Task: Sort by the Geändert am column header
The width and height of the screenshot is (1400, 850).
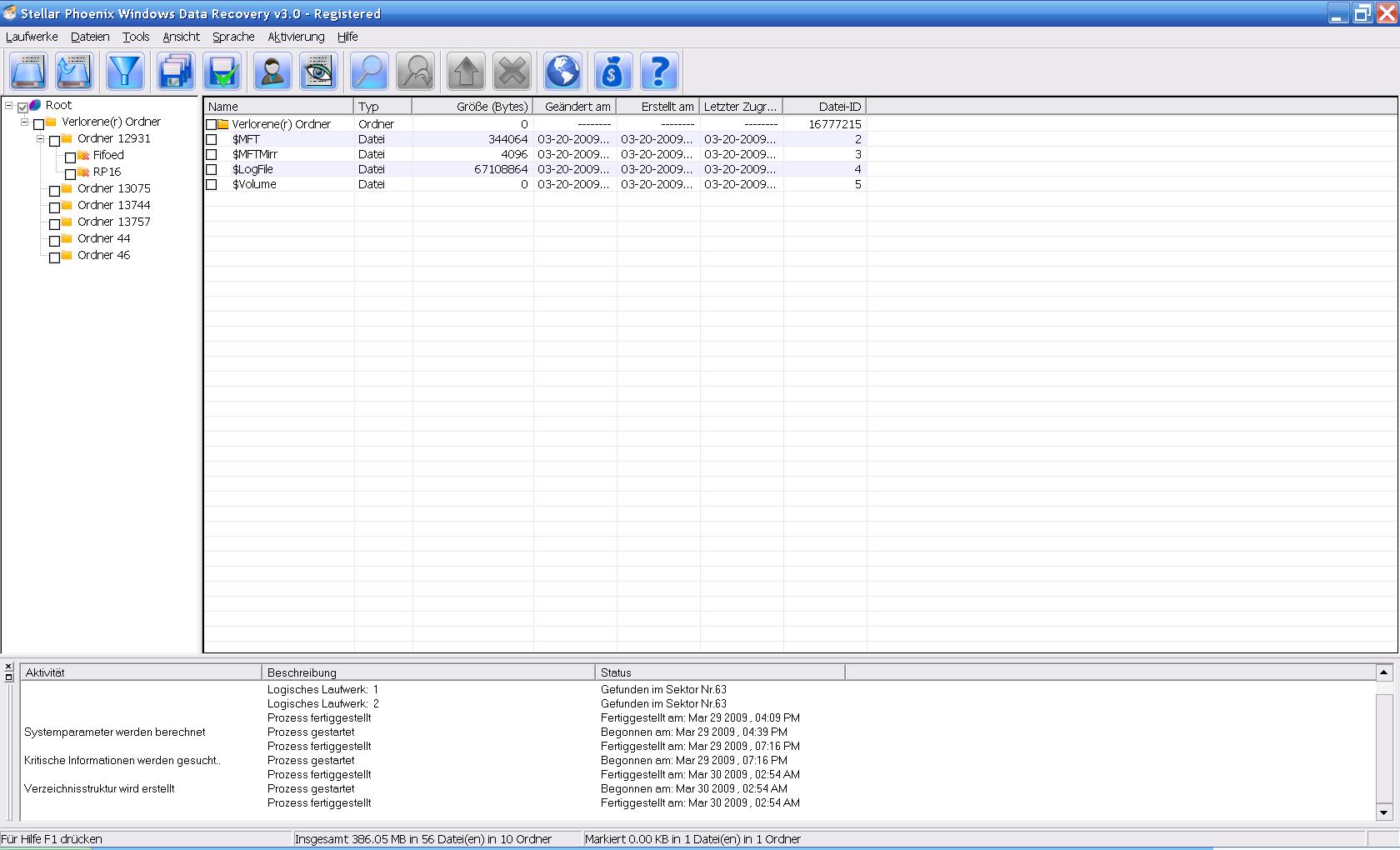Action: (575, 107)
